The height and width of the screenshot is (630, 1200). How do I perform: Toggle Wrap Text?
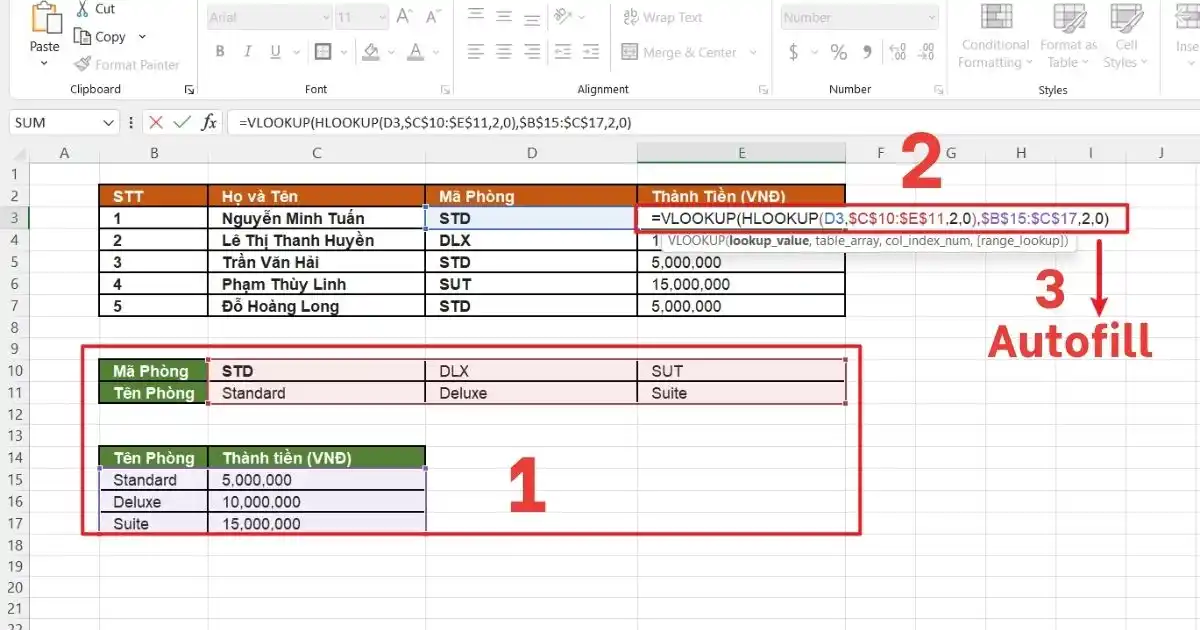click(662, 17)
